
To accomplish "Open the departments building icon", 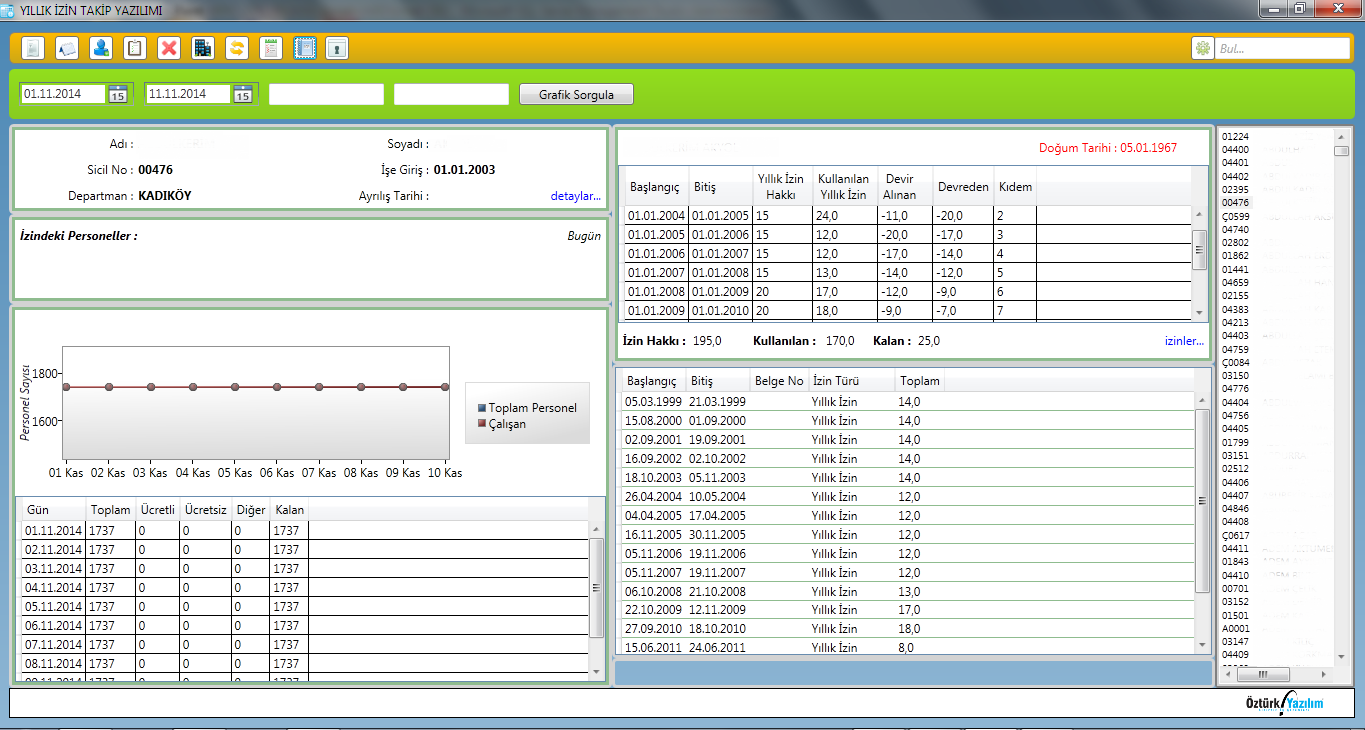I will [x=203, y=48].
